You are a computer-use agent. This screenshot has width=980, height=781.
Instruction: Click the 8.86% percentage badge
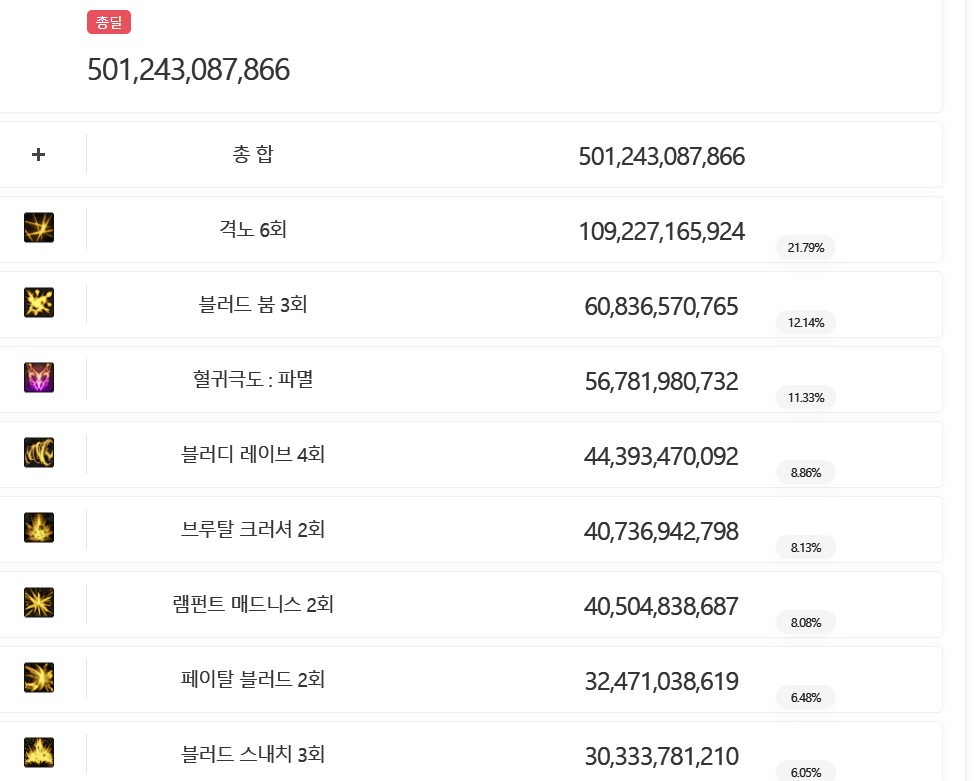(x=805, y=473)
